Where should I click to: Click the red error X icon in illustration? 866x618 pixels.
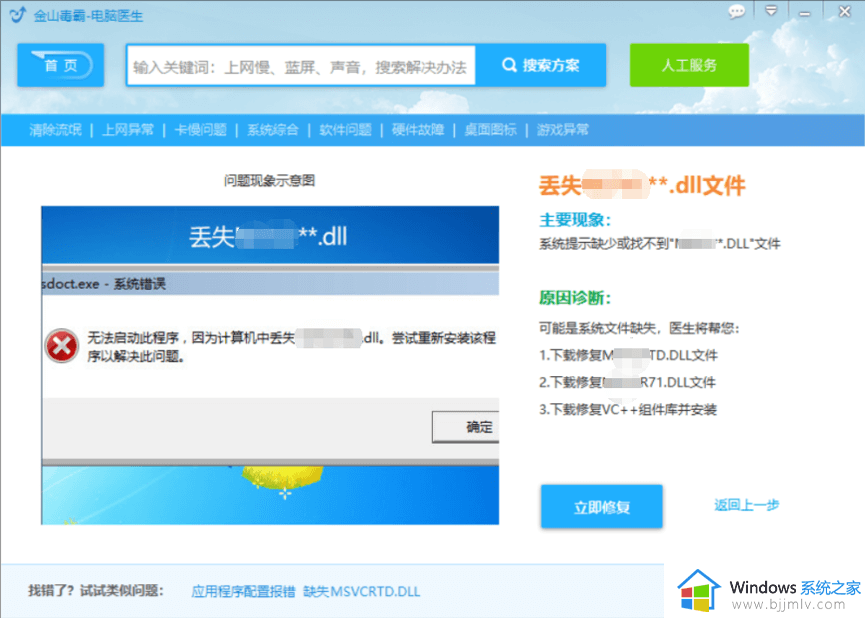(62, 346)
